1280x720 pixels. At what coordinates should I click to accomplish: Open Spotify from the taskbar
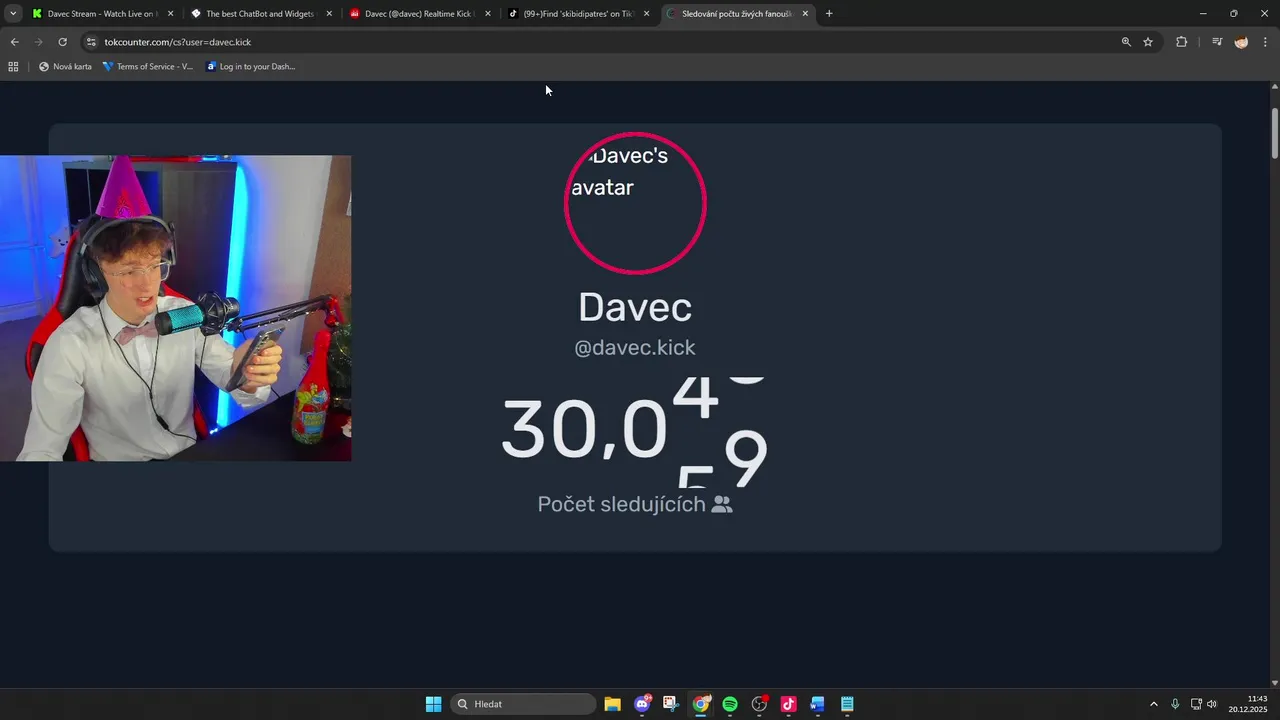point(730,704)
